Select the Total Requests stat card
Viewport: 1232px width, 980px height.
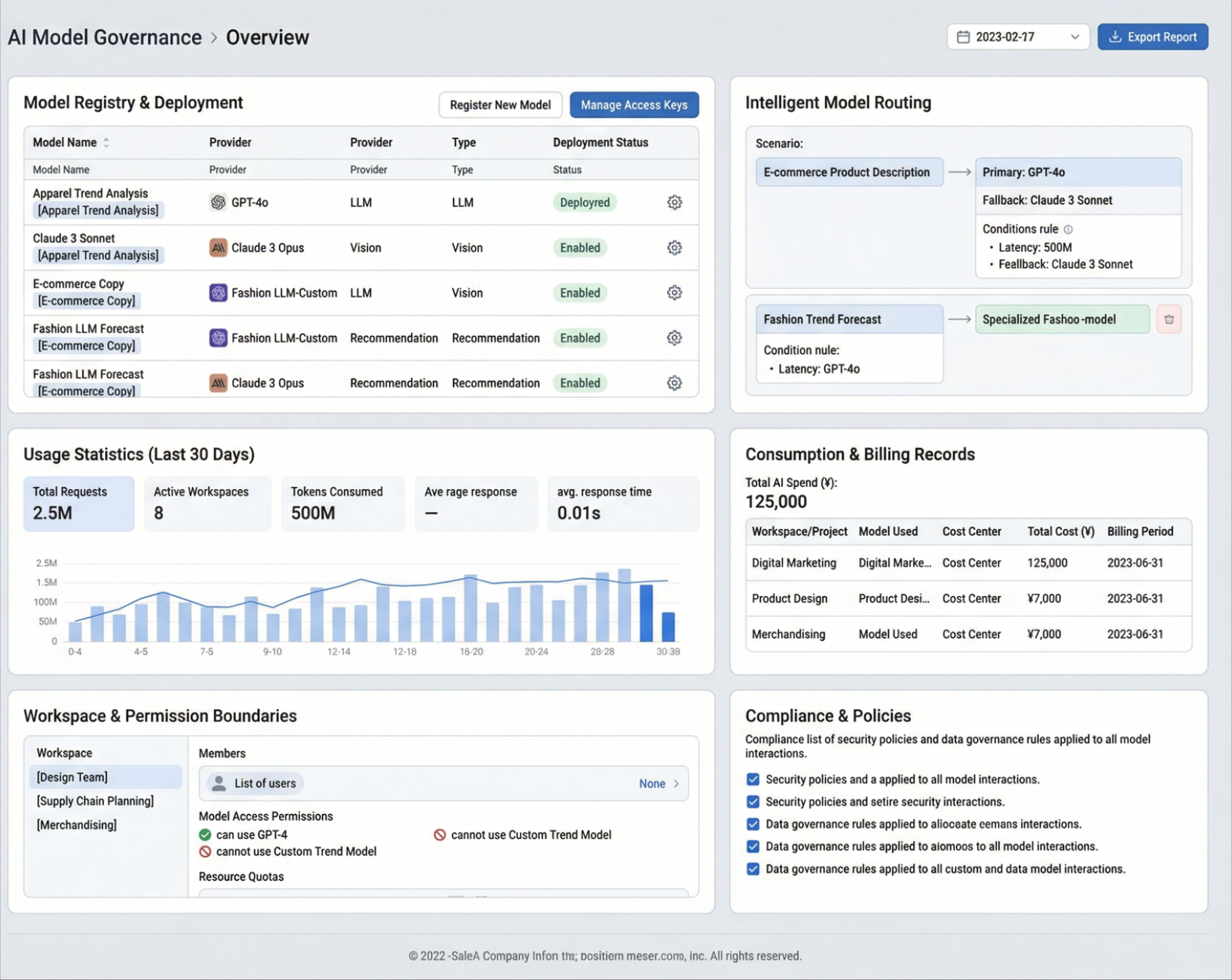79,503
